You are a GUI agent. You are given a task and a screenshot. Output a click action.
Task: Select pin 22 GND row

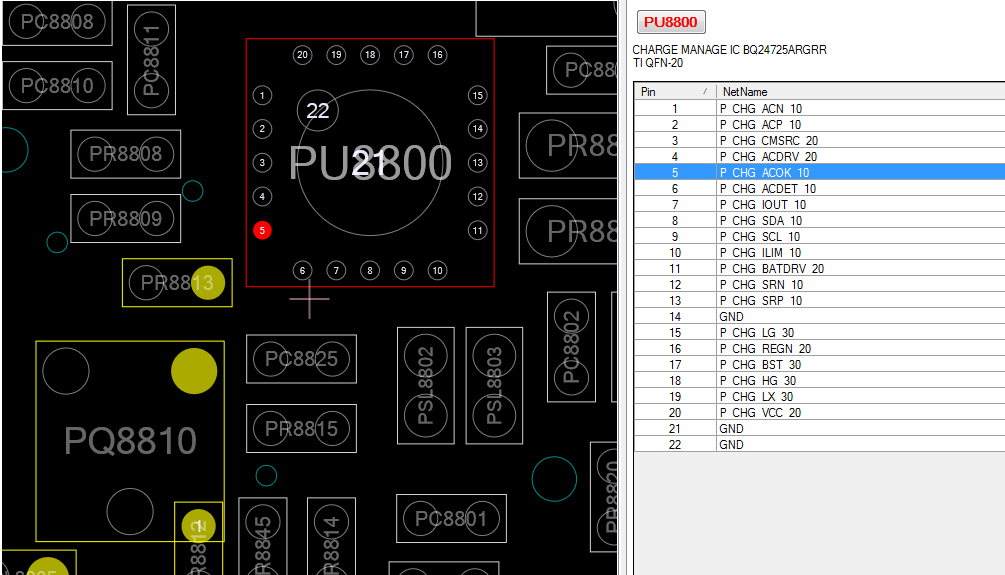pos(820,445)
